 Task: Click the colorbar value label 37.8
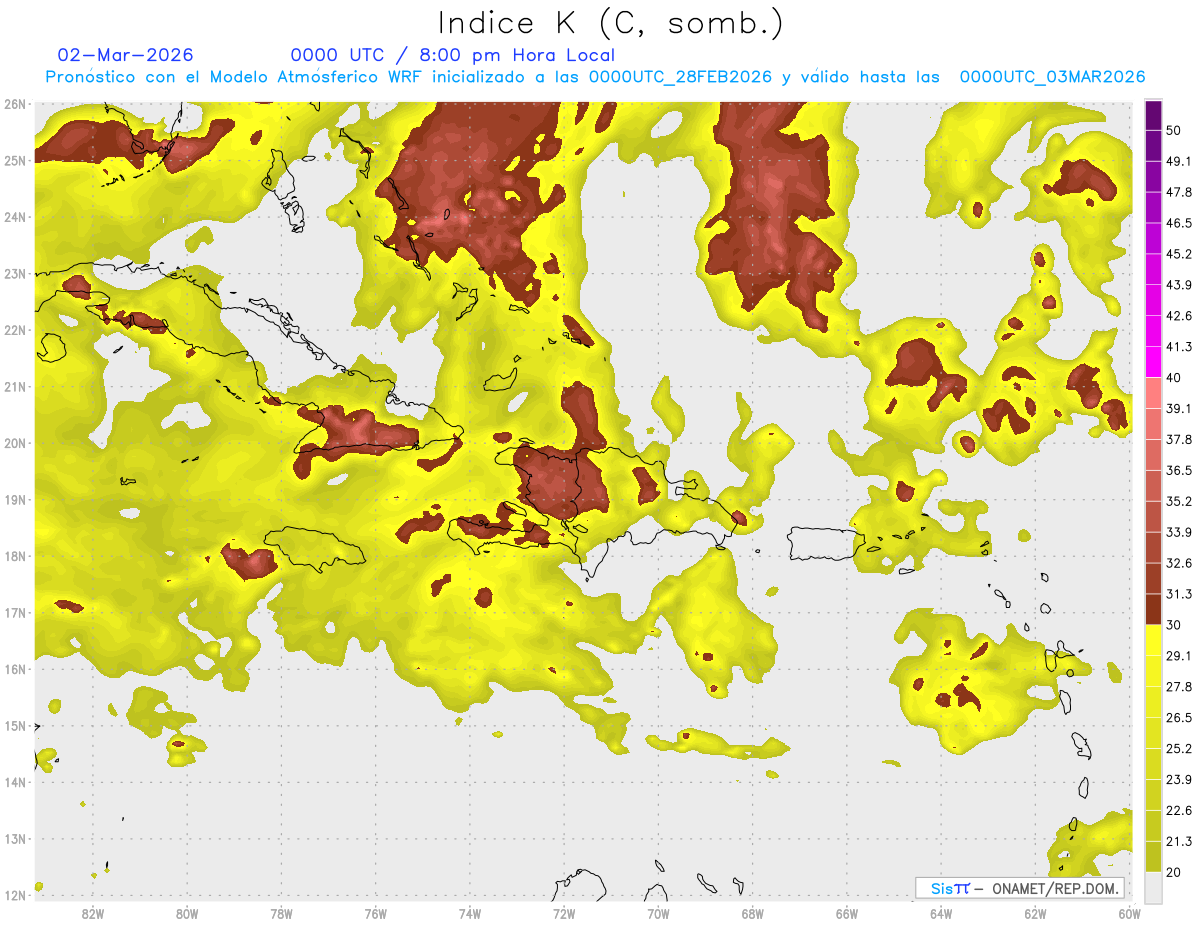pos(1179,440)
